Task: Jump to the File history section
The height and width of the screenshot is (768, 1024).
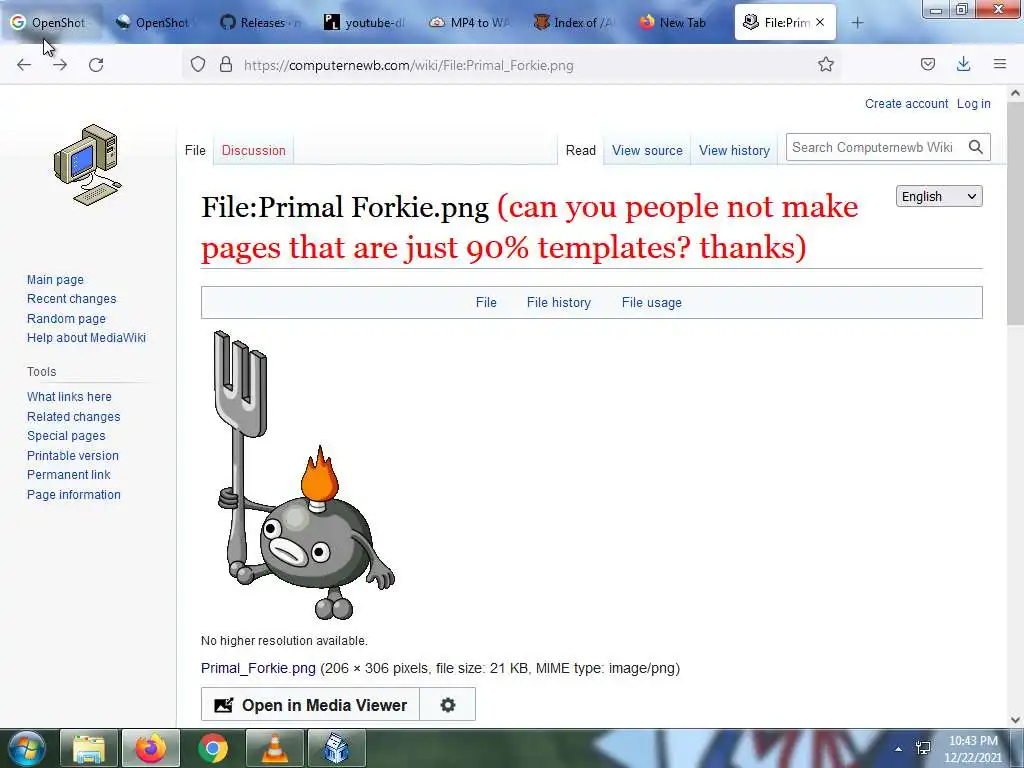Action: pyautogui.click(x=559, y=302)
